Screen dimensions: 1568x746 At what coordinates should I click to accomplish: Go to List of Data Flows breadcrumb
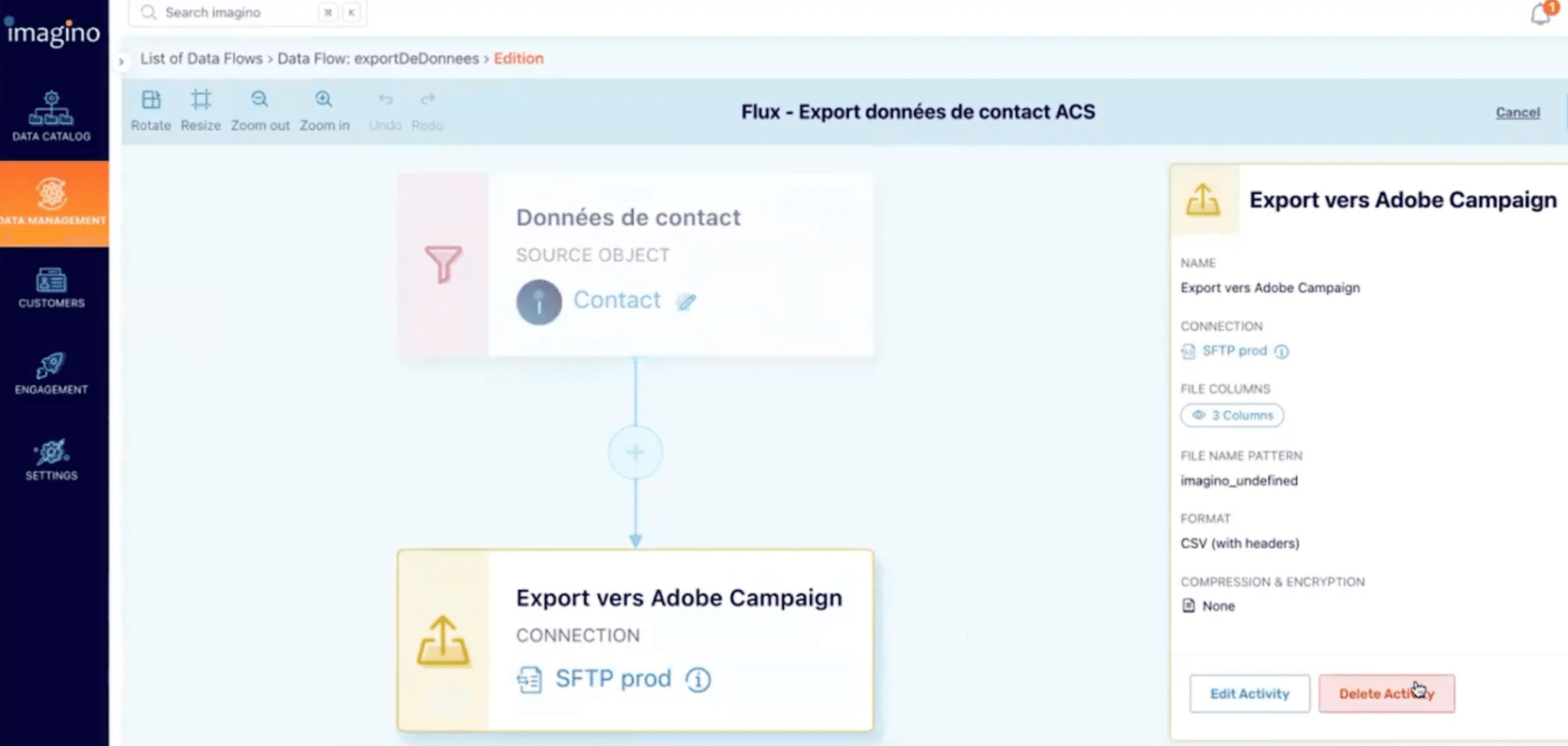pyautogui.click(x=201, y=58)
